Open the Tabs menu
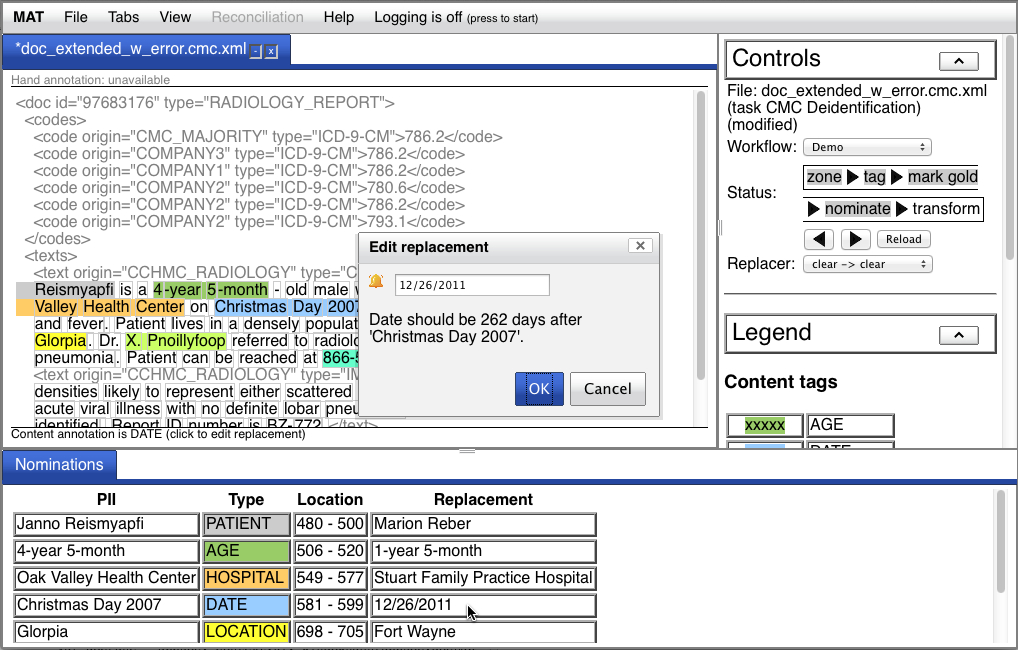This screenshot has width=1018, height=650. [124, 17]
